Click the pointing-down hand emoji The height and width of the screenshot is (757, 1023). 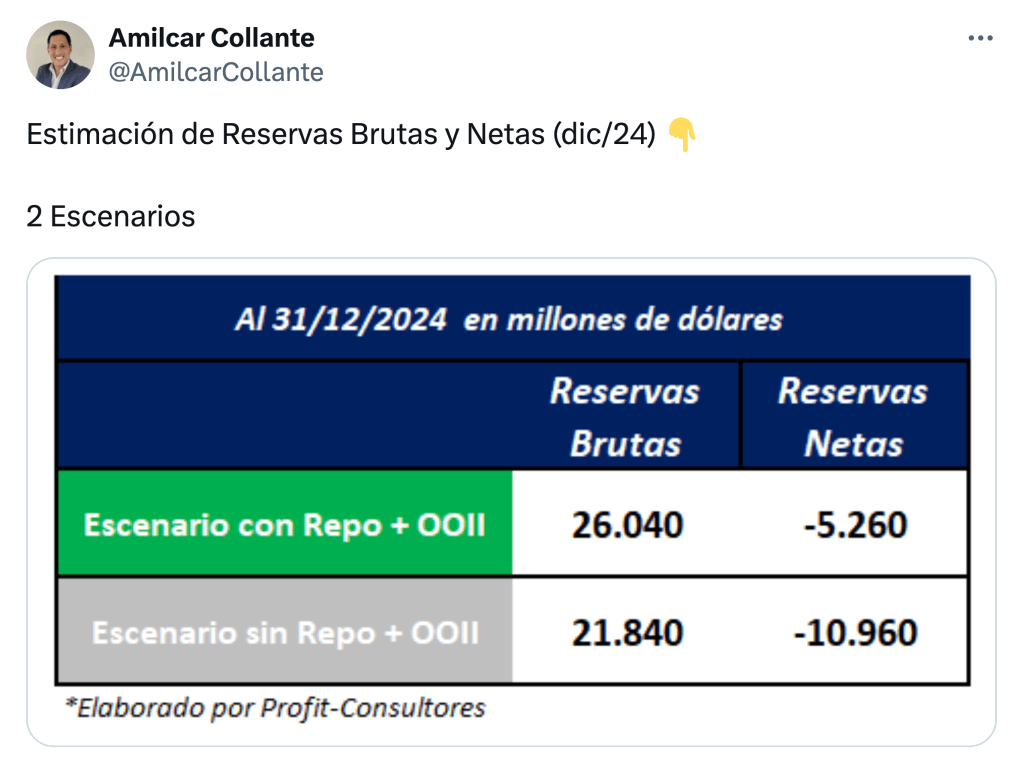tap(681, 134)
